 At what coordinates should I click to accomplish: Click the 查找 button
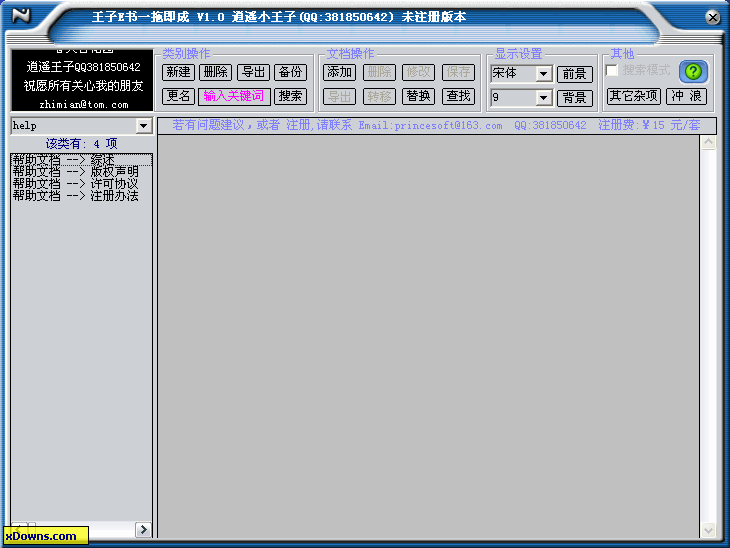459,96
